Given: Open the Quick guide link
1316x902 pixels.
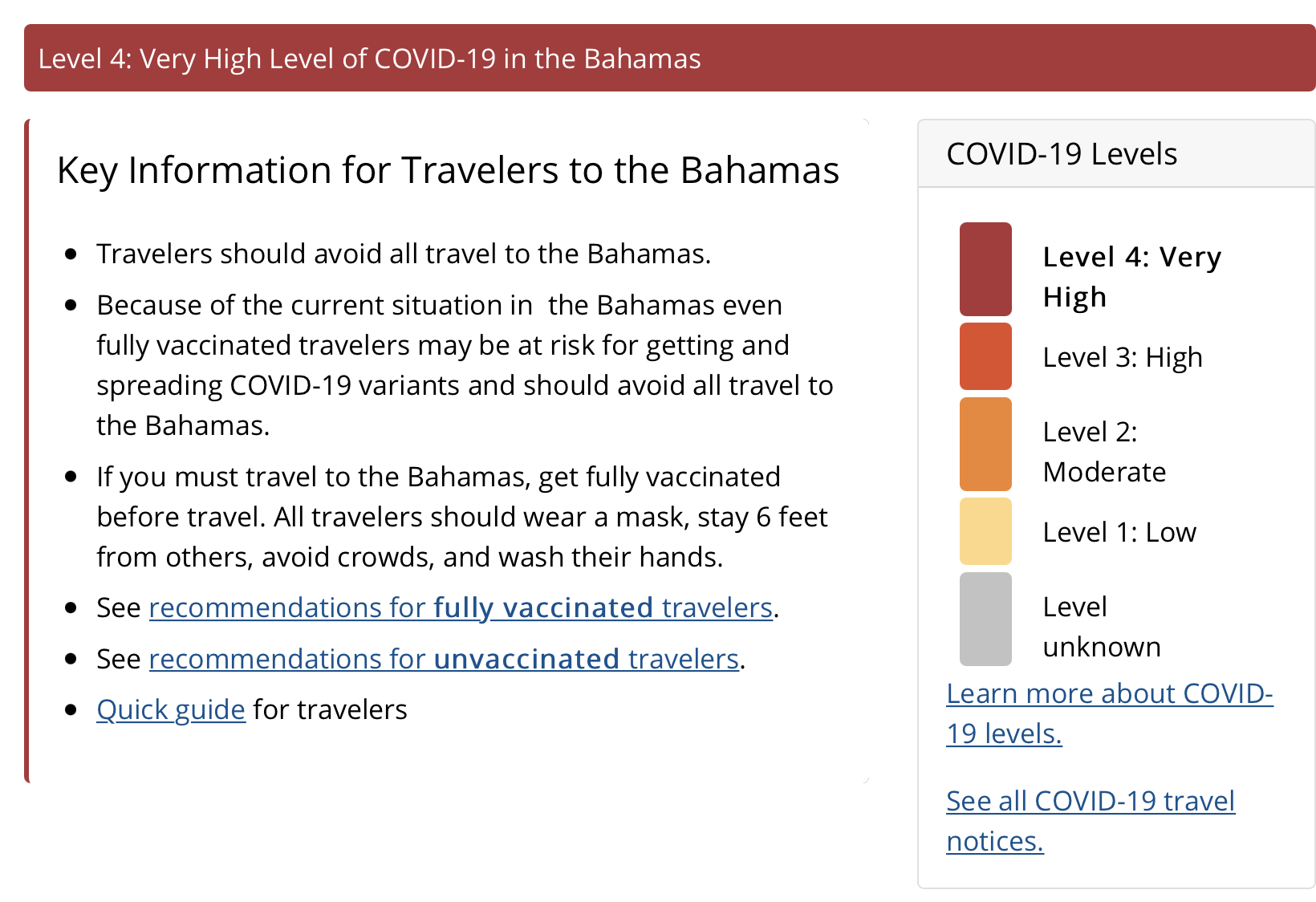Looking at the screenshot, I should (x=171, y=710).
